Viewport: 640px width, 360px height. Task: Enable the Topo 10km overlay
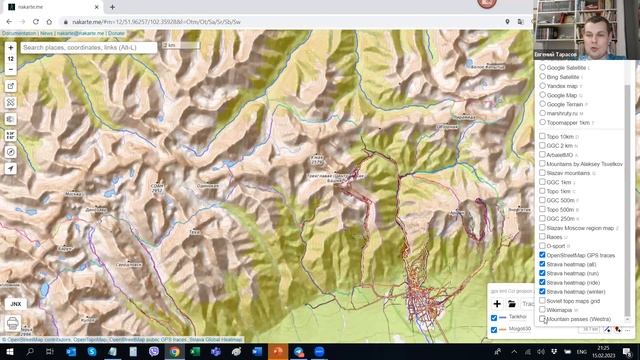[x=542, y=136]
